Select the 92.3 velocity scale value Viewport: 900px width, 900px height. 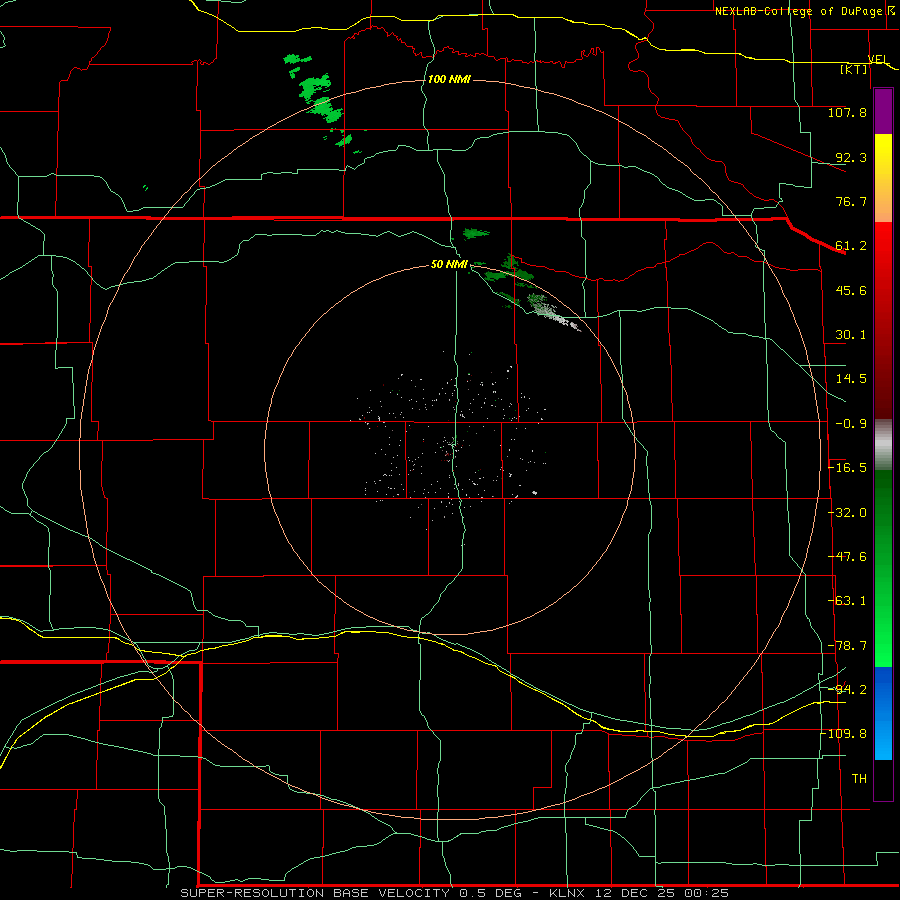851,157
